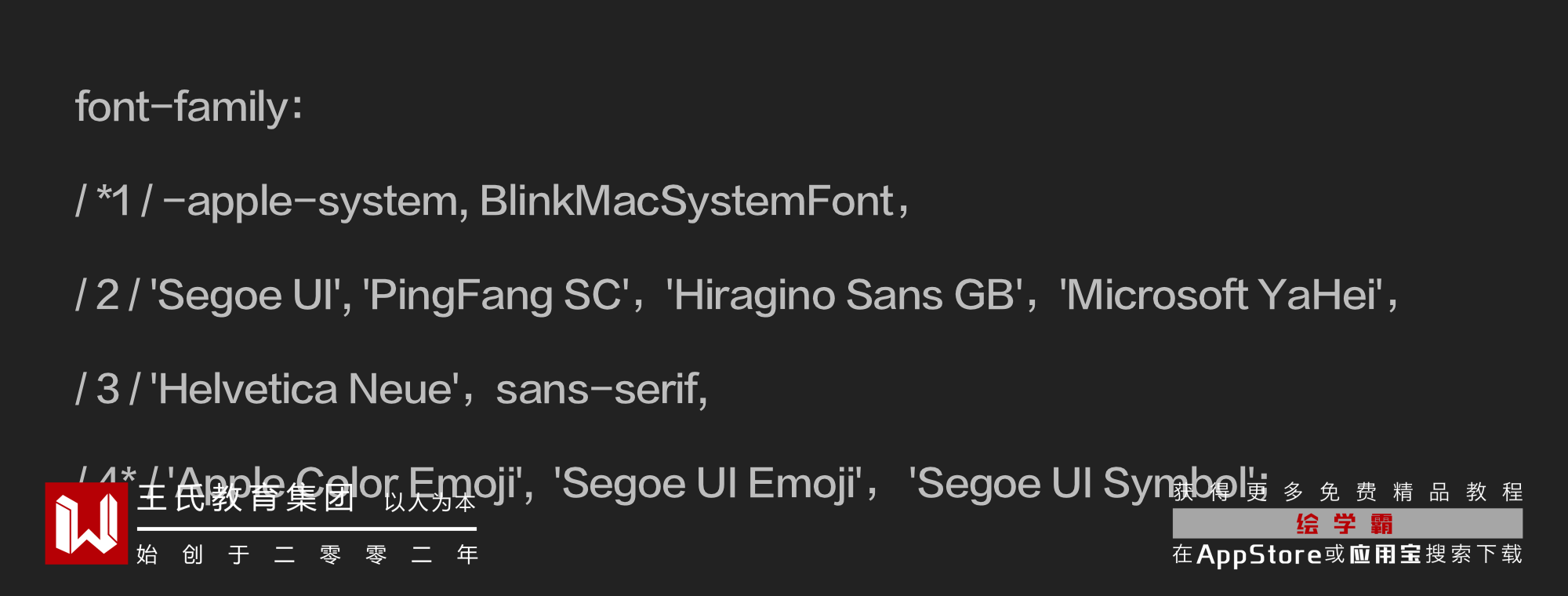Click the 王氏教育集团 title text
This screenshot has height=596, width=1568.
coord(246,499)
